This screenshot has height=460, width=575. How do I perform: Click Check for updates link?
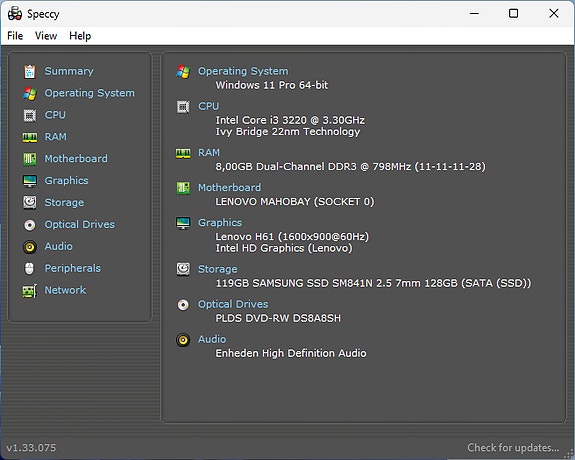[513, 448]
